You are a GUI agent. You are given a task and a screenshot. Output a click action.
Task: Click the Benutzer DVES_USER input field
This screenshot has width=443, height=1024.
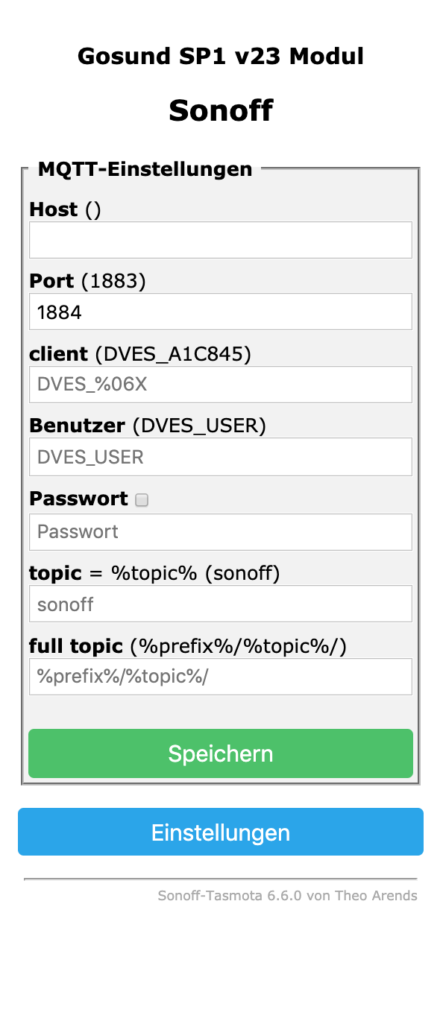[221, 456]
